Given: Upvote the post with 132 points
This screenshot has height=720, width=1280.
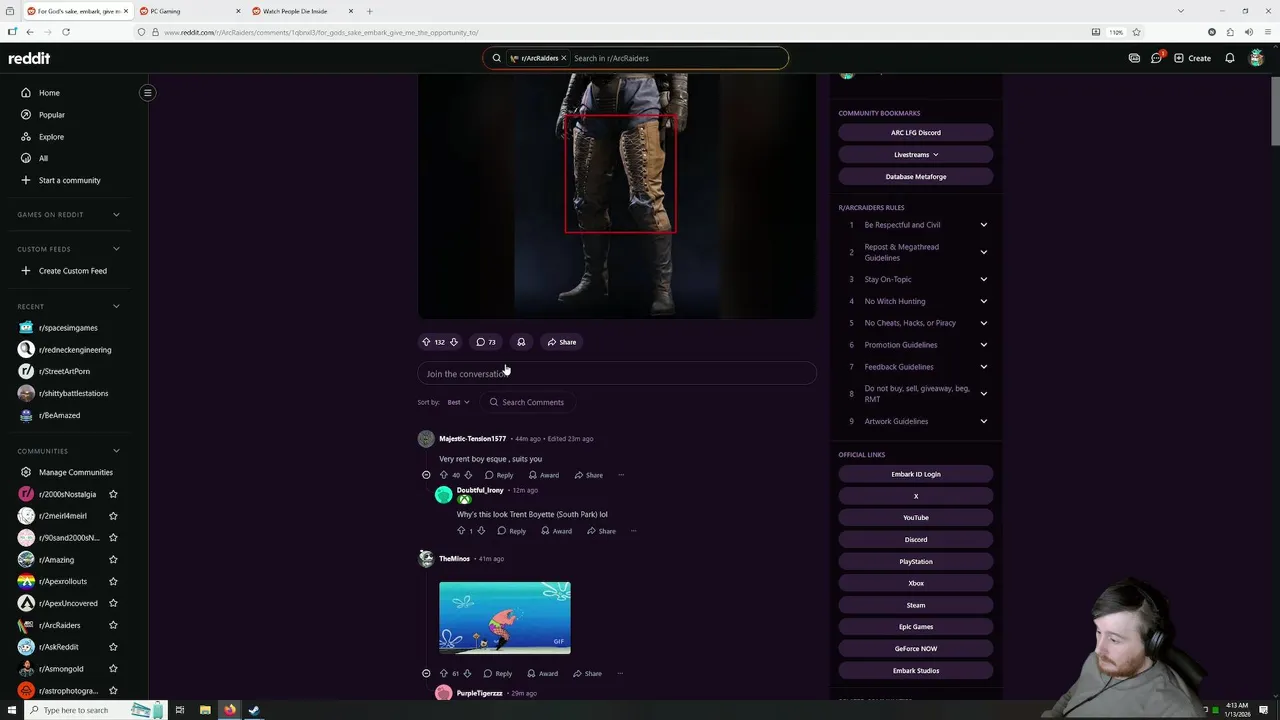Looking at the screenshot, I should click(x=426, y=342).
